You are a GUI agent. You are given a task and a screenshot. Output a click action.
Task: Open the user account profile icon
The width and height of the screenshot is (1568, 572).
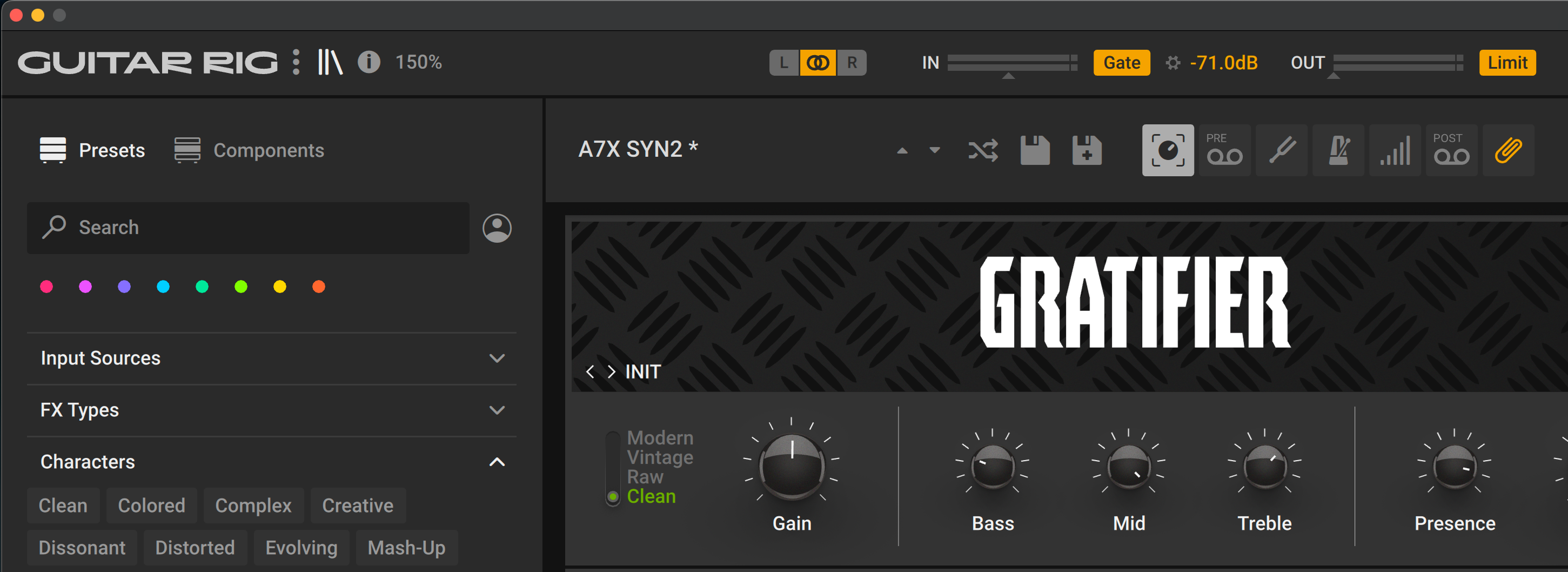[x=497, y=228]
